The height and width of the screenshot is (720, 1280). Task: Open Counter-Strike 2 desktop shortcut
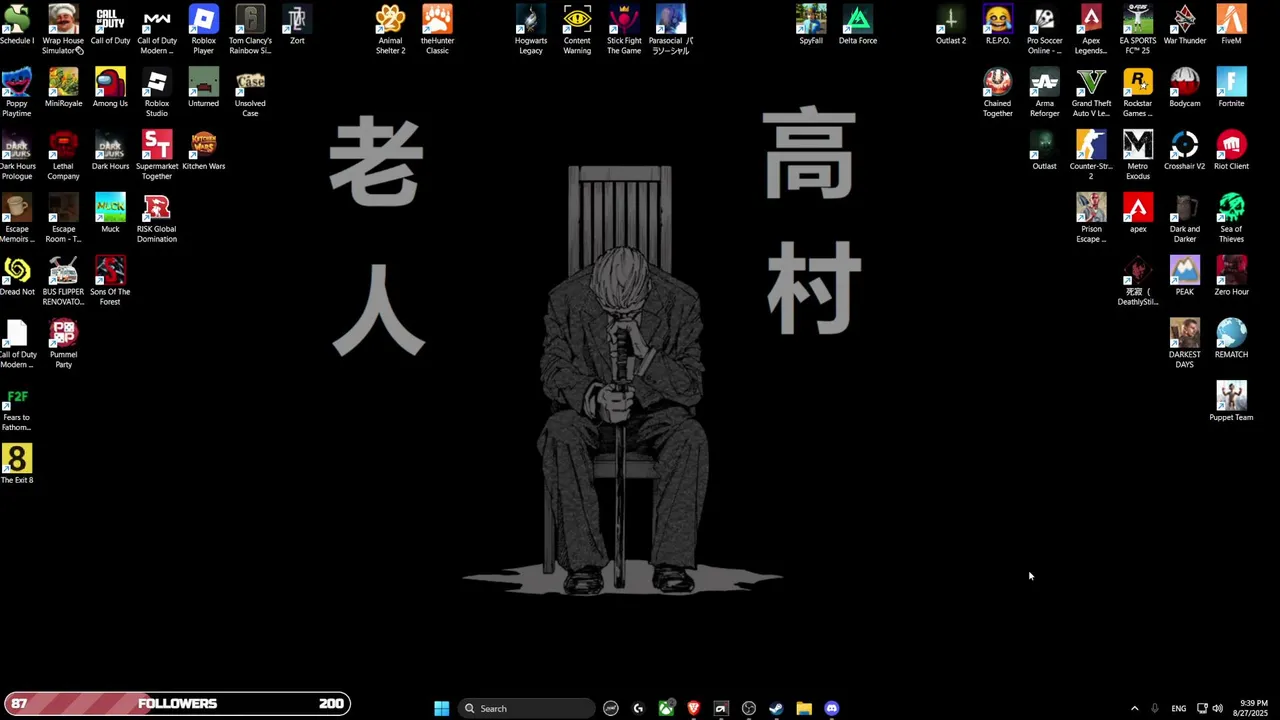pos(1091,156)
